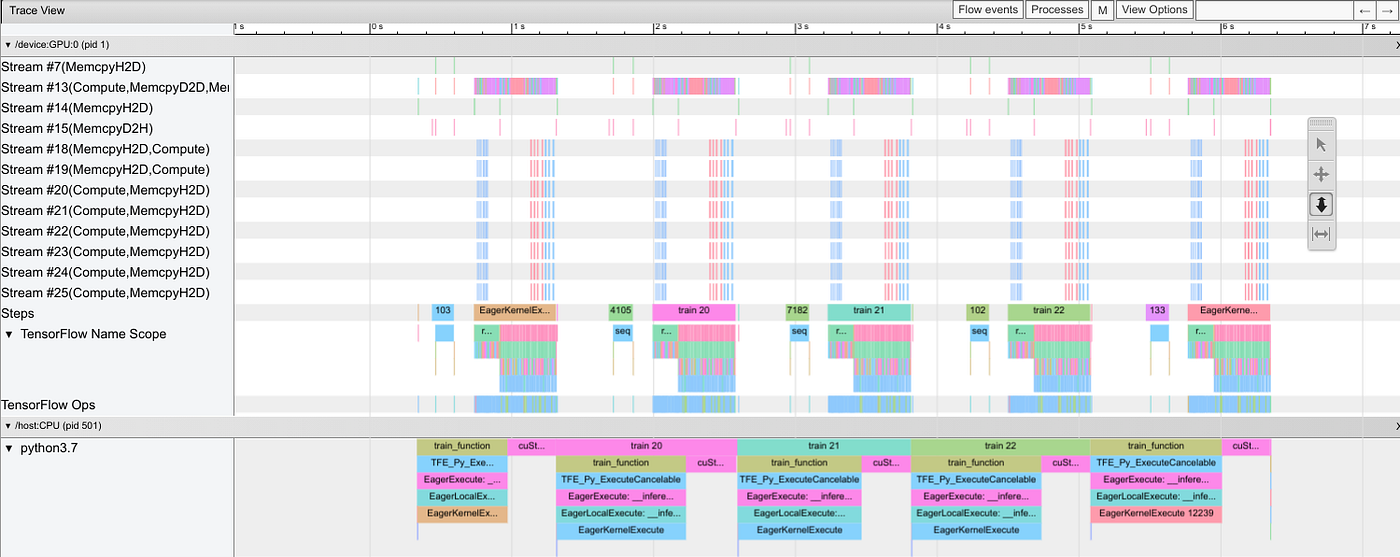Choose the zoom tool with vertical arrow

tap(1321, 204)
